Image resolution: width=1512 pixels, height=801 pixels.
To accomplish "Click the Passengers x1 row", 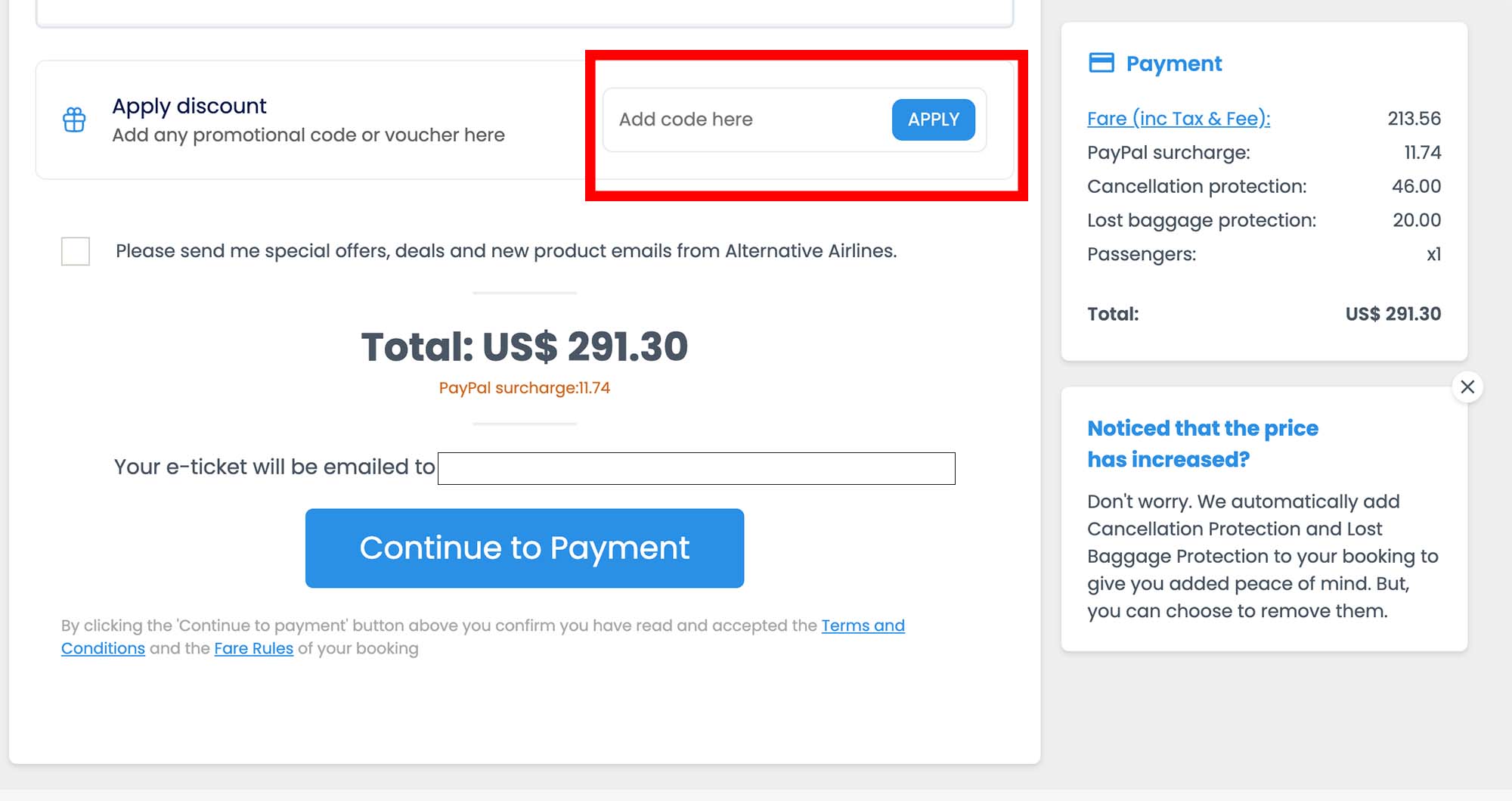I will (x=1142, y=254).
